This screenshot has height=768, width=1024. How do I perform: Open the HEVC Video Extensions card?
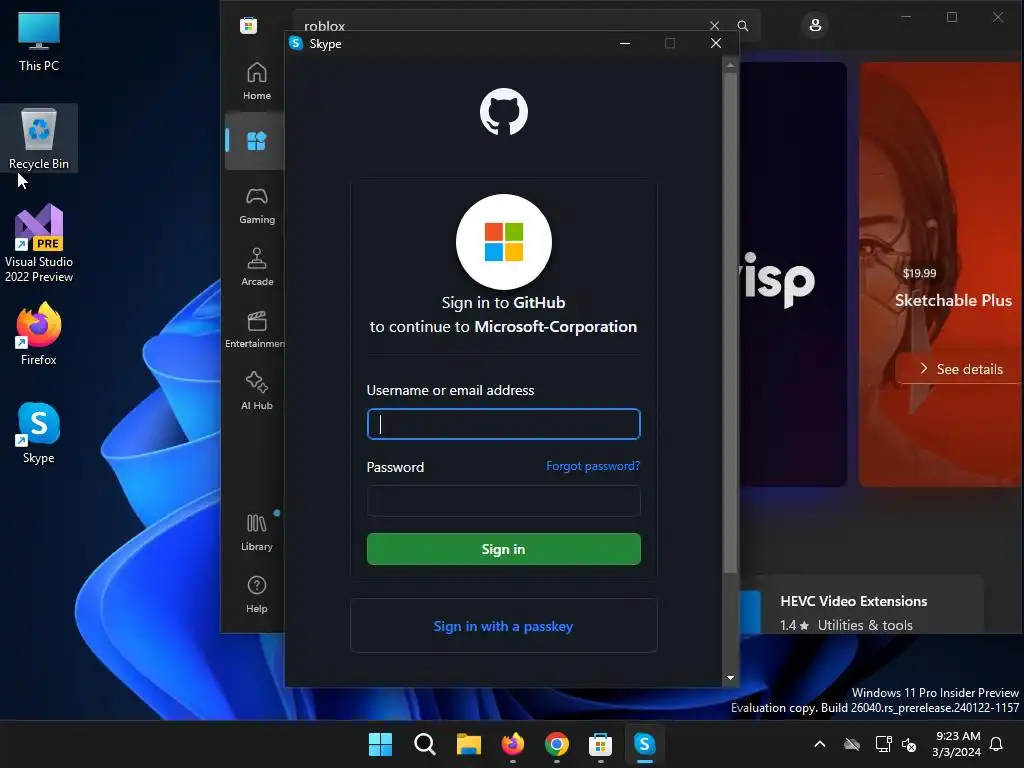click(861, 604)
